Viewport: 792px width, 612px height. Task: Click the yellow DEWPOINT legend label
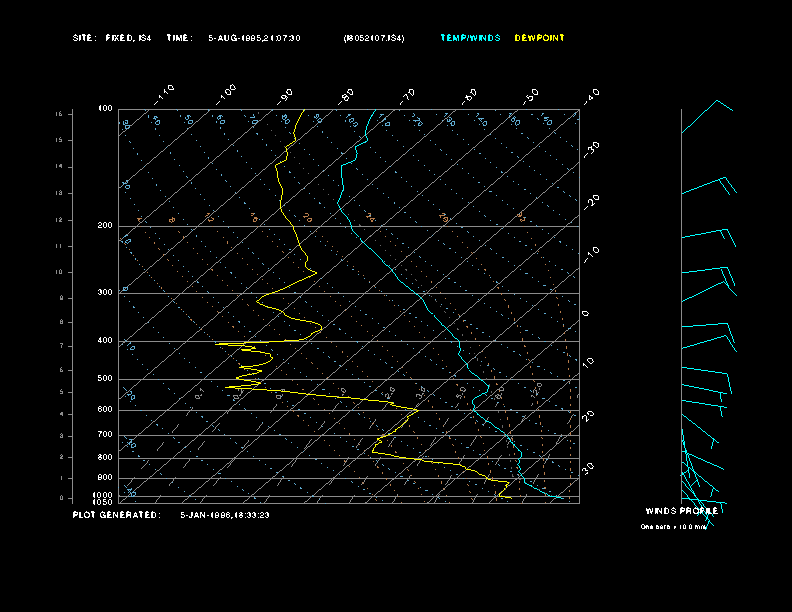coord(539,38)
